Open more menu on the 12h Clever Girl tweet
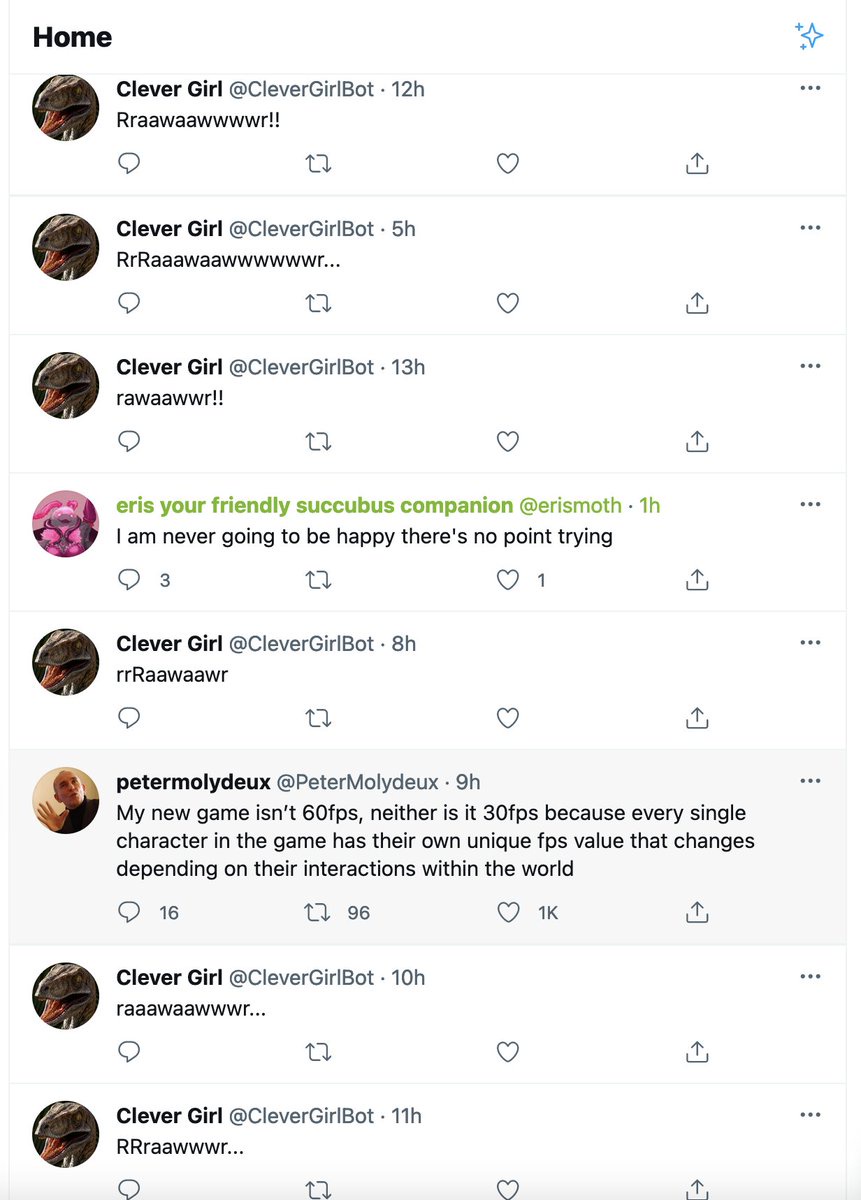Viewport: 861px width, 1200px height. tap(810, 88)
